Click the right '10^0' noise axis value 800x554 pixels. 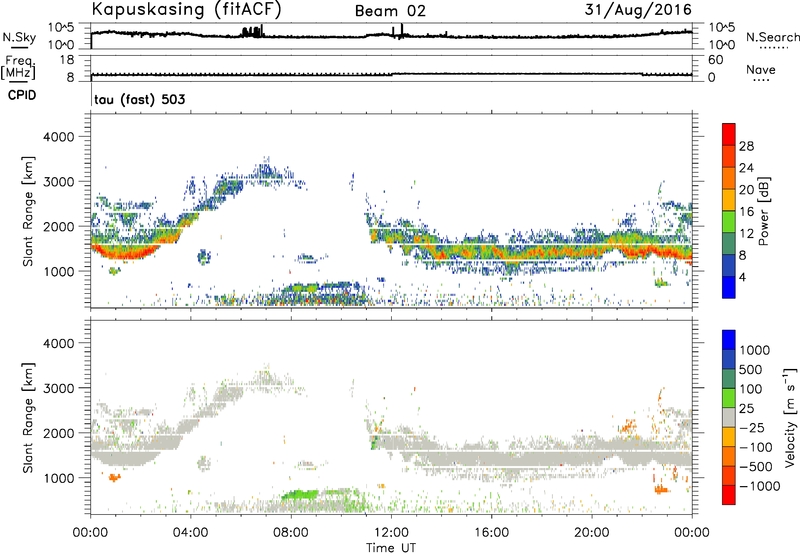tap(721, 45)
